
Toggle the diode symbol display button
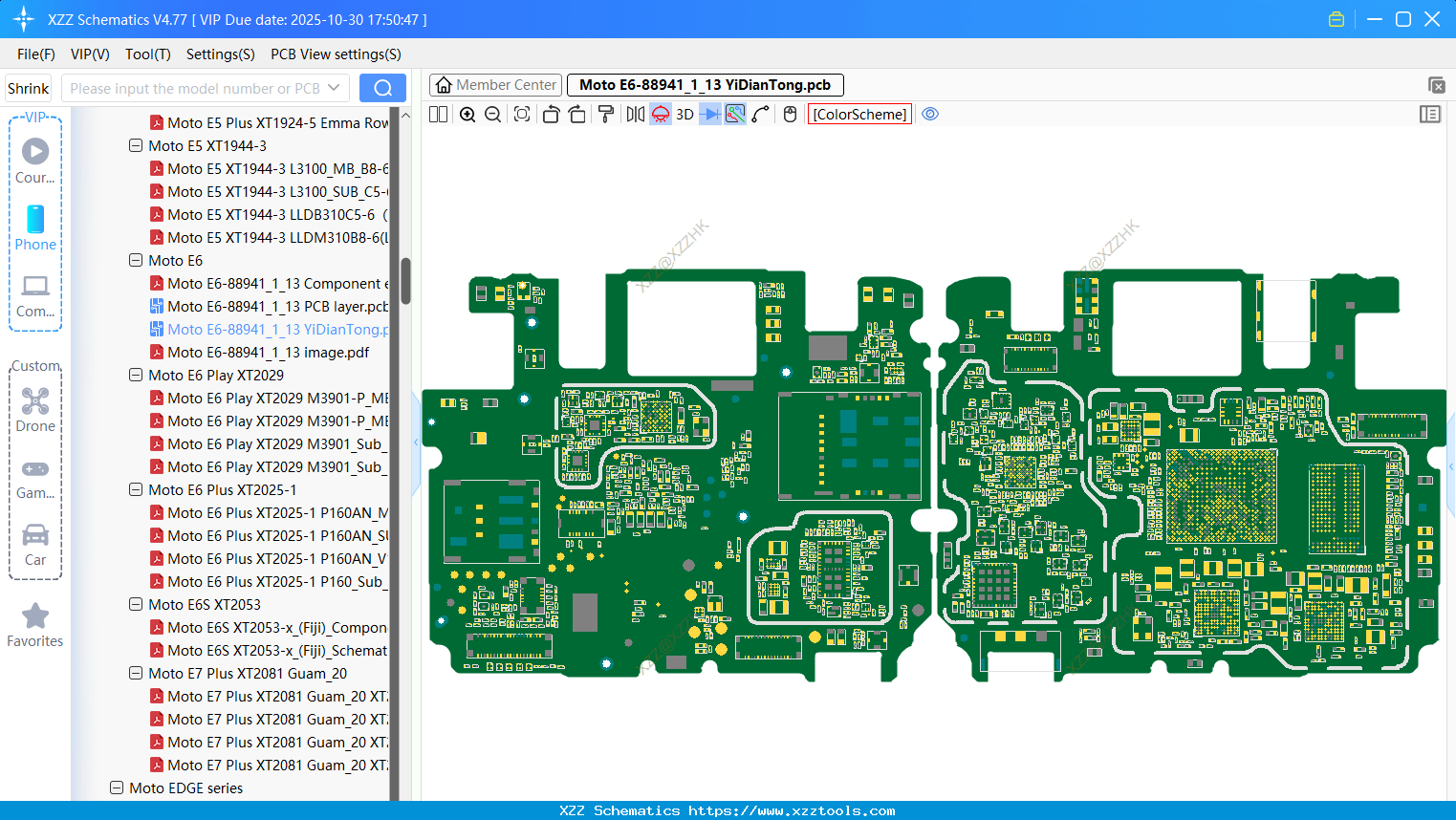(709, 115)
